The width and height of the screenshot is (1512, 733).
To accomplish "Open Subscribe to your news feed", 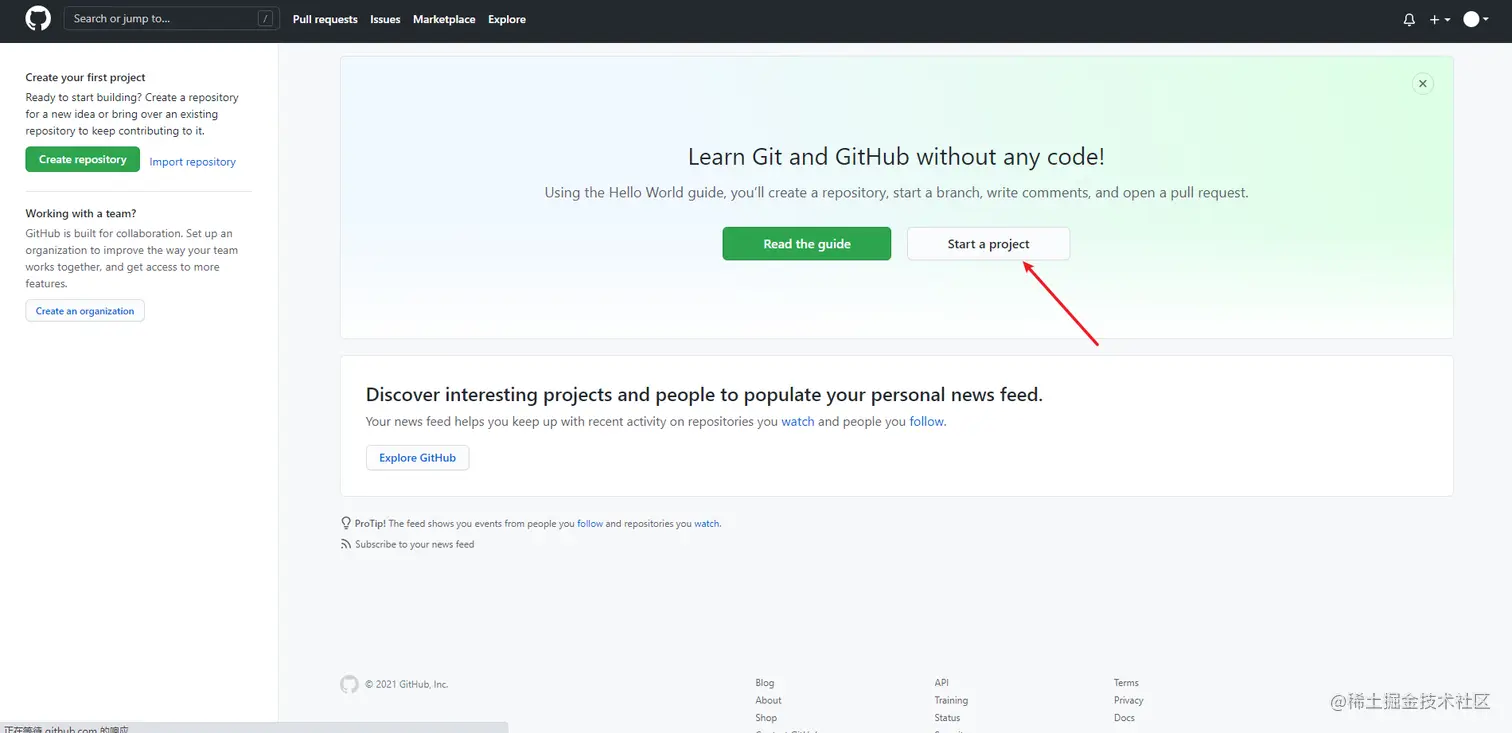I will (414, 544).
